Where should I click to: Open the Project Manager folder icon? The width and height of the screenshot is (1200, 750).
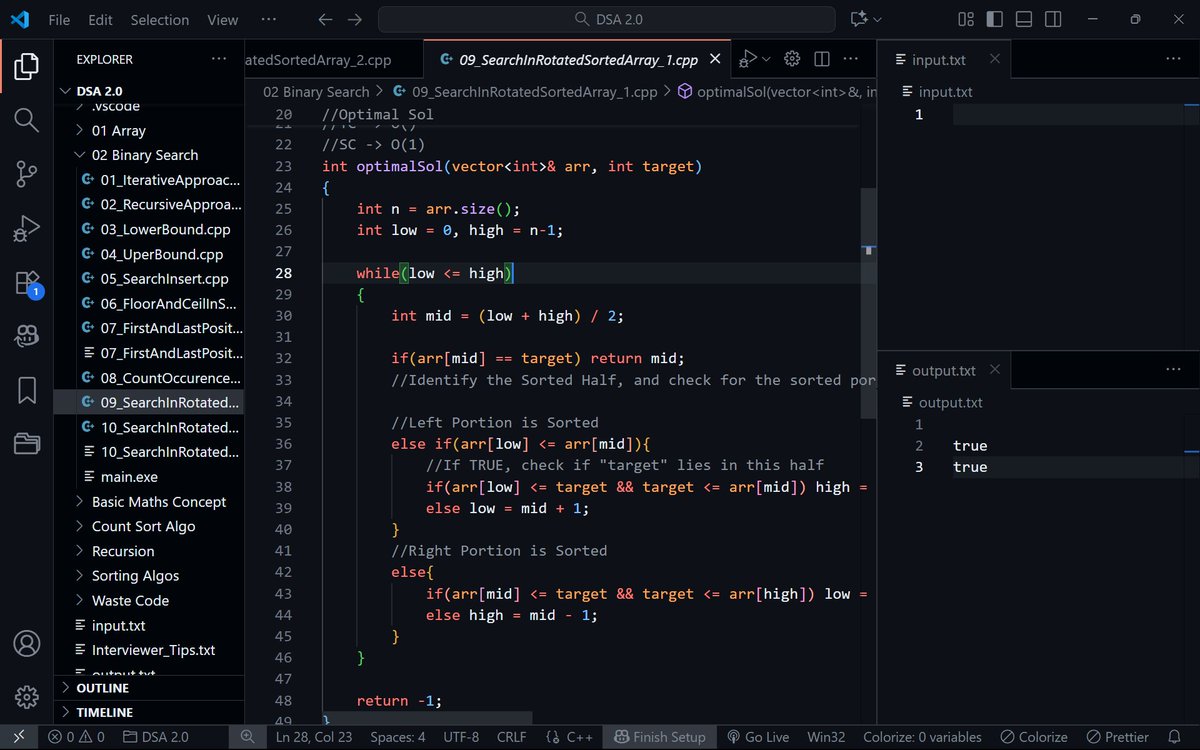tap(27, 444)
